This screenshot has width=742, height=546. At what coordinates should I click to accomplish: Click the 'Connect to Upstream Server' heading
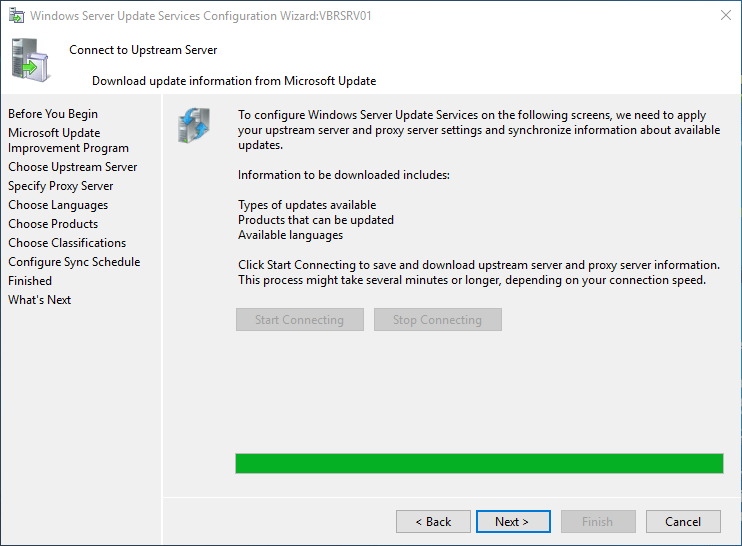(143, 50)
